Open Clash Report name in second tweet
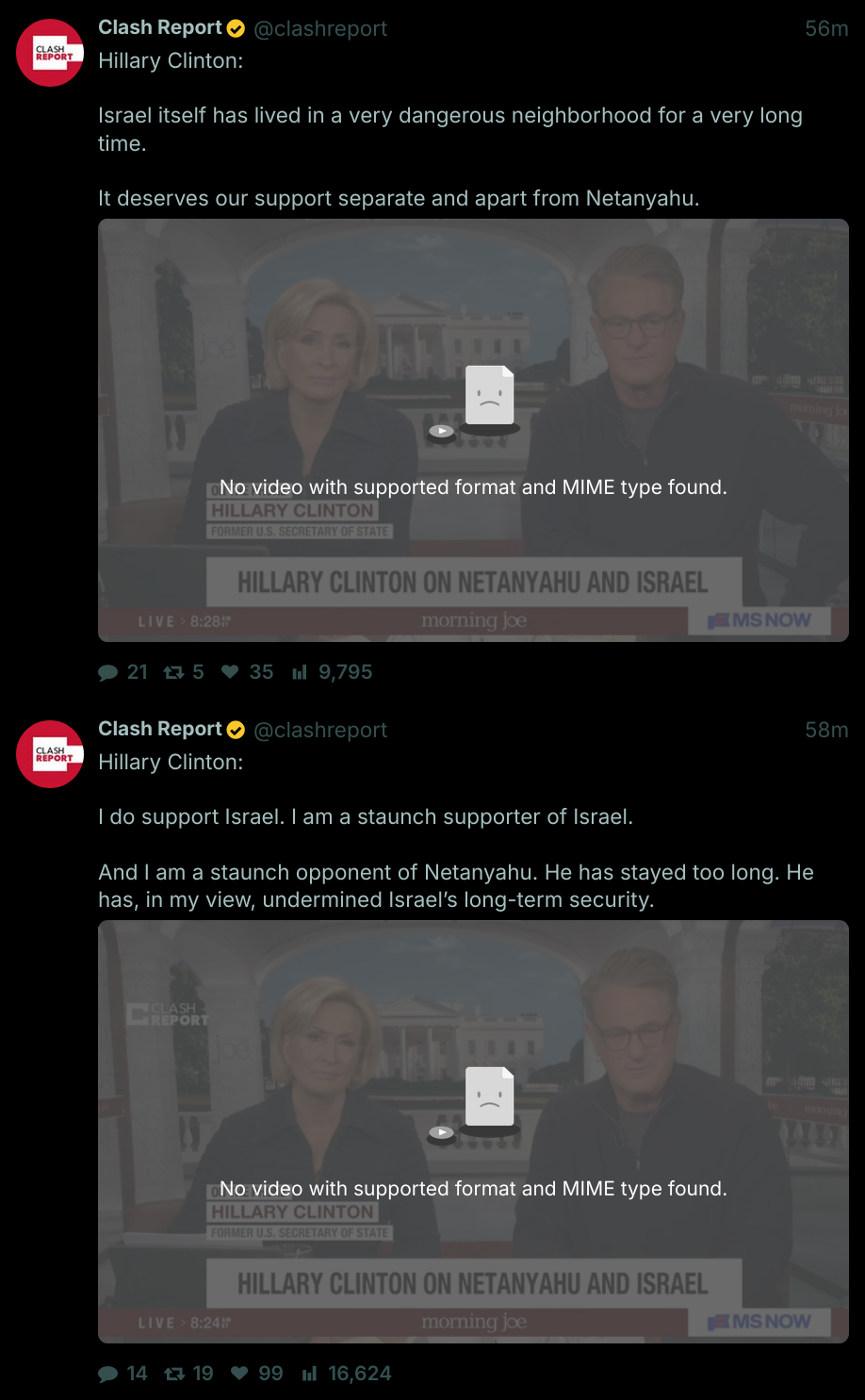 (x=160, y=730)
